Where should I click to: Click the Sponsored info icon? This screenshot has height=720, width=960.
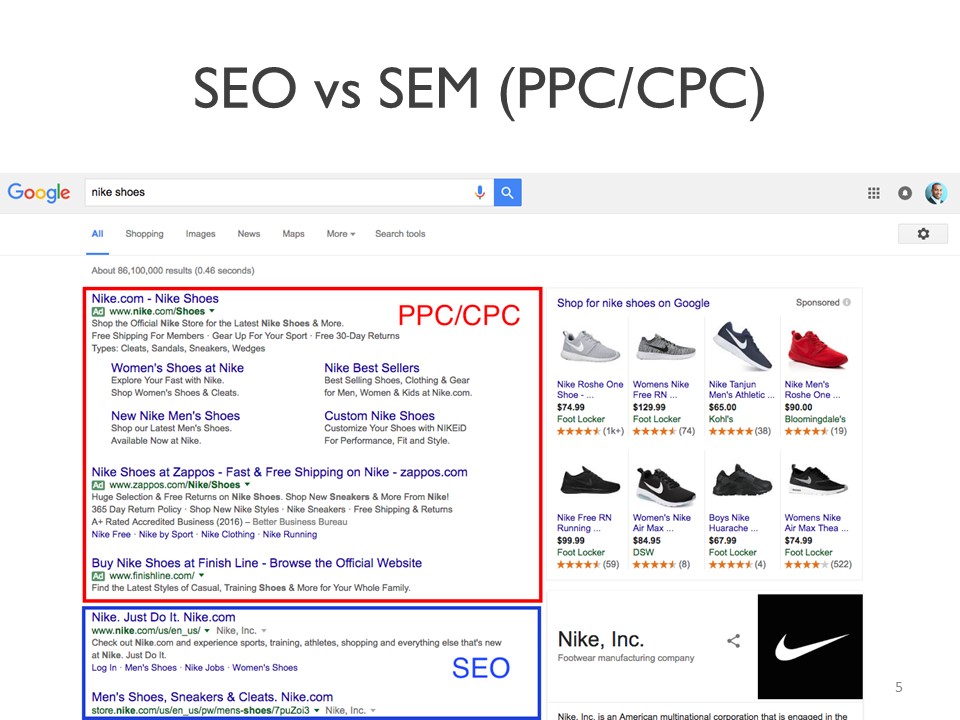pyautogui.click(x=847, y=302)
